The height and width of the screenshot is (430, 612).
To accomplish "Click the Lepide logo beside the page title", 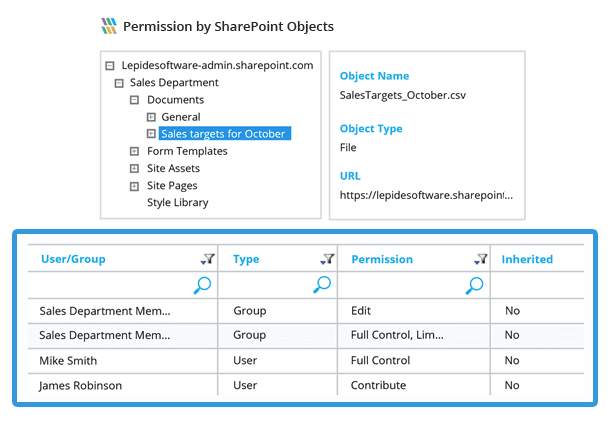I will click(x=109, y=26).
